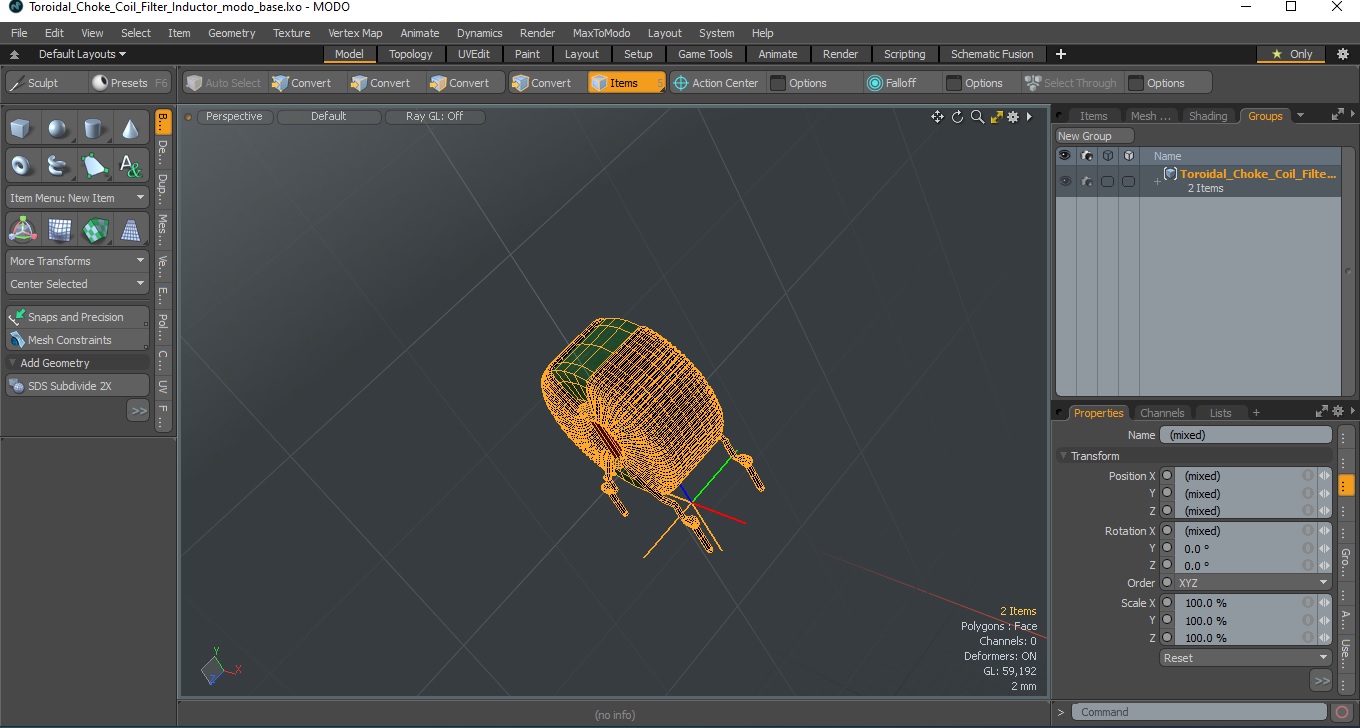Enable Items selection mode

coord(626,83)
